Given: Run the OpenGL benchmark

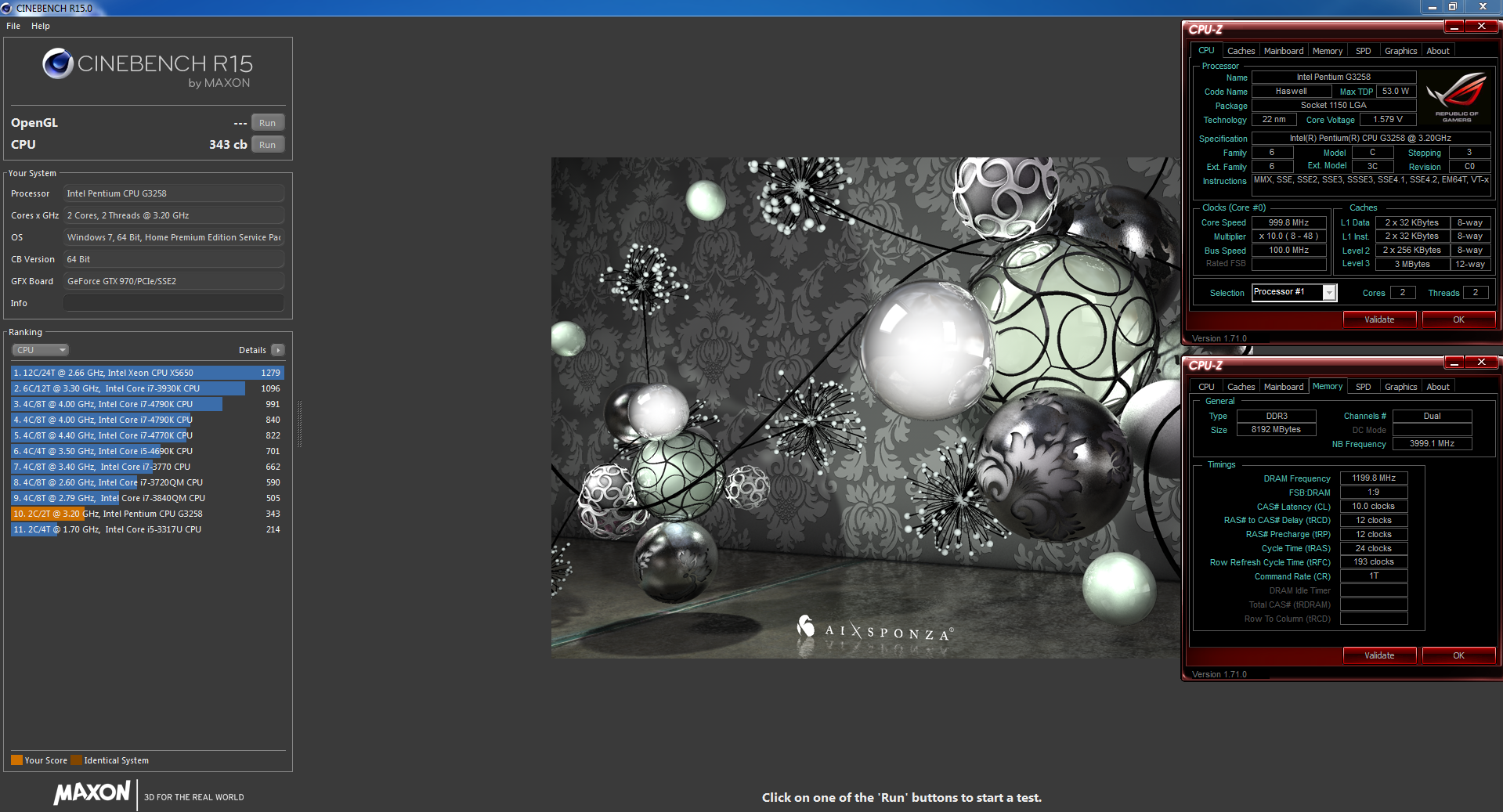Looking at the screenshot, I should tap(267, 123).
